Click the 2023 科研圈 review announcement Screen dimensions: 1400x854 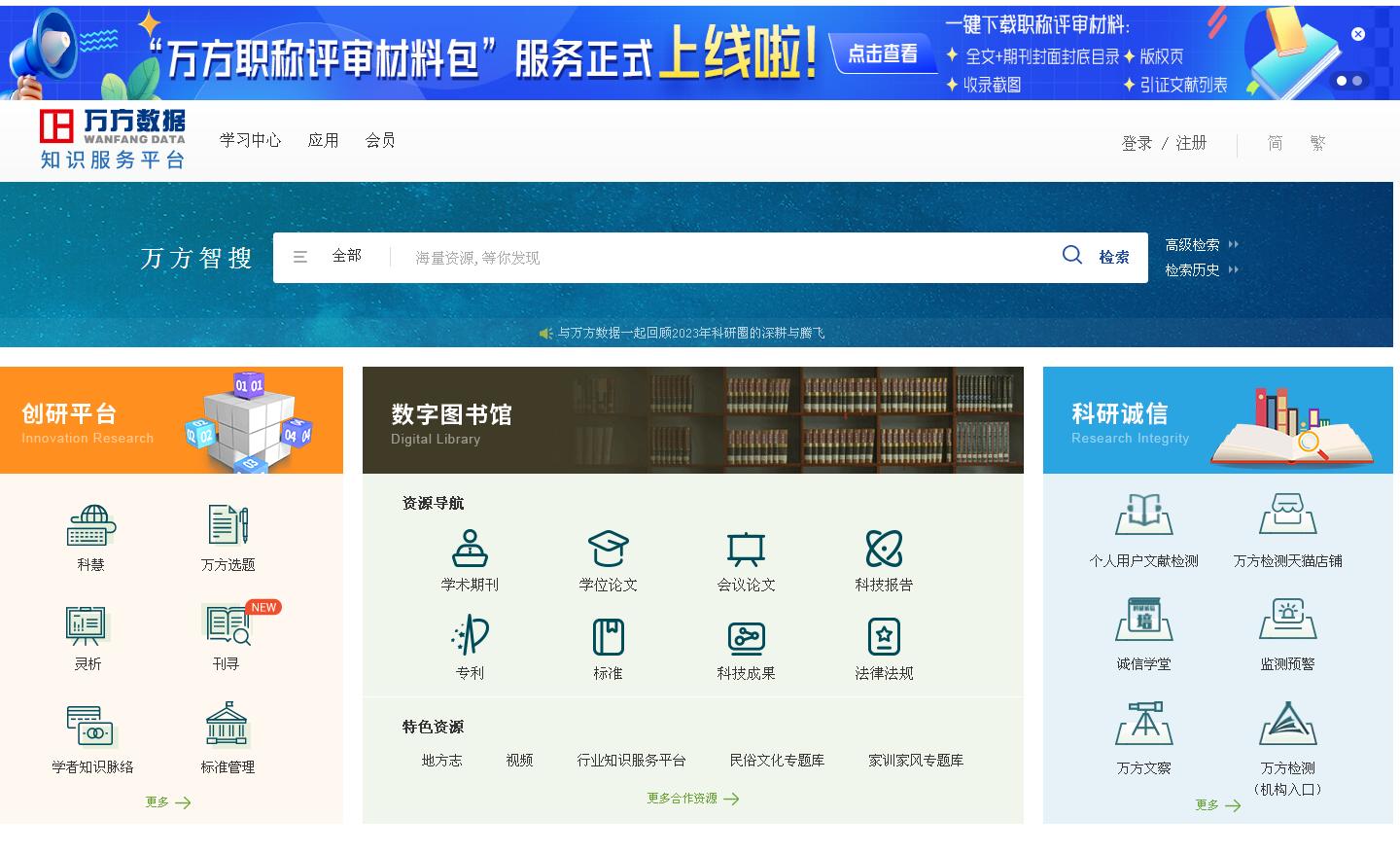coord(690,334)
